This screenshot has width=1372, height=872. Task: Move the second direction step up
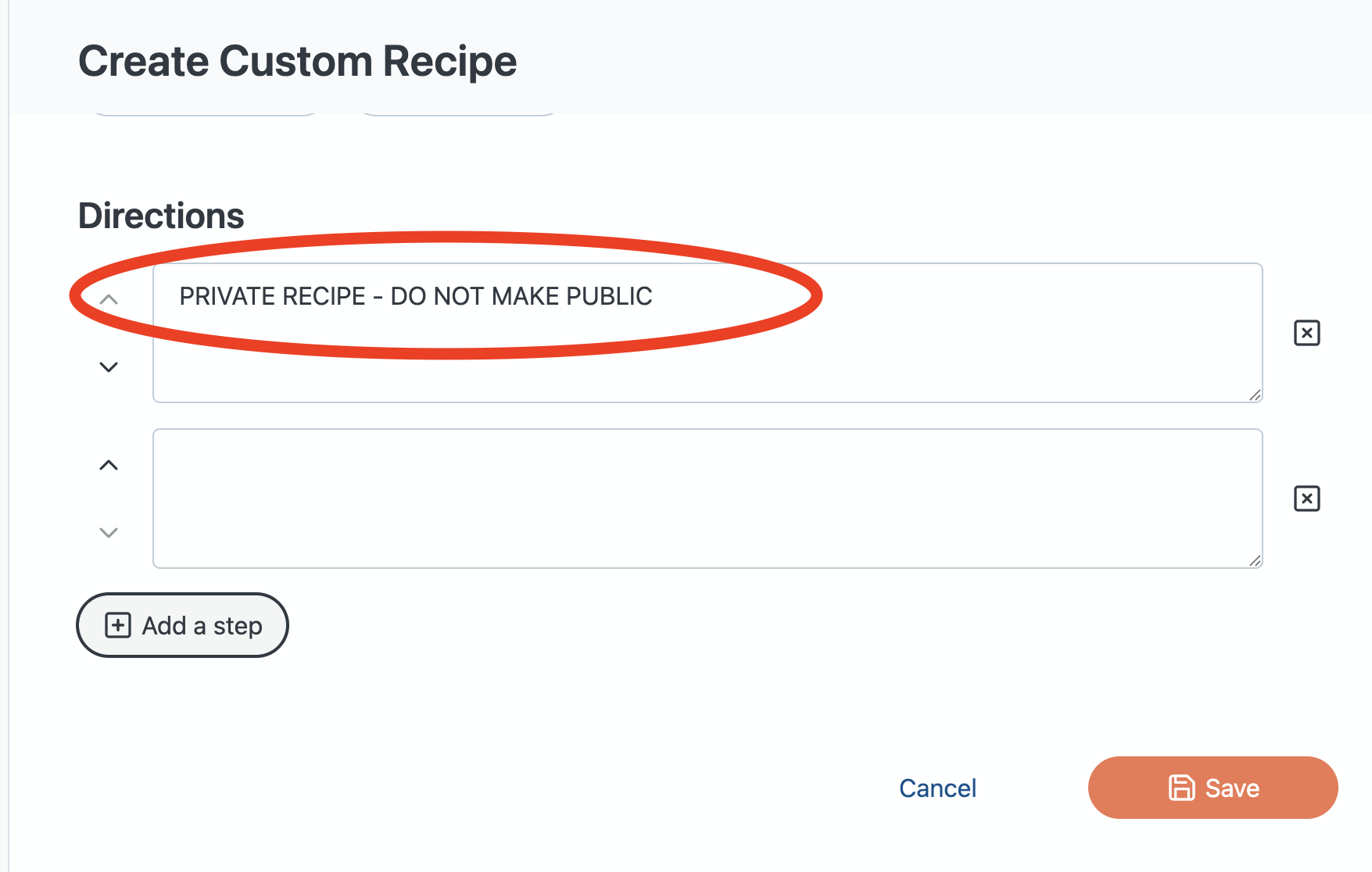tap(109, 466)
